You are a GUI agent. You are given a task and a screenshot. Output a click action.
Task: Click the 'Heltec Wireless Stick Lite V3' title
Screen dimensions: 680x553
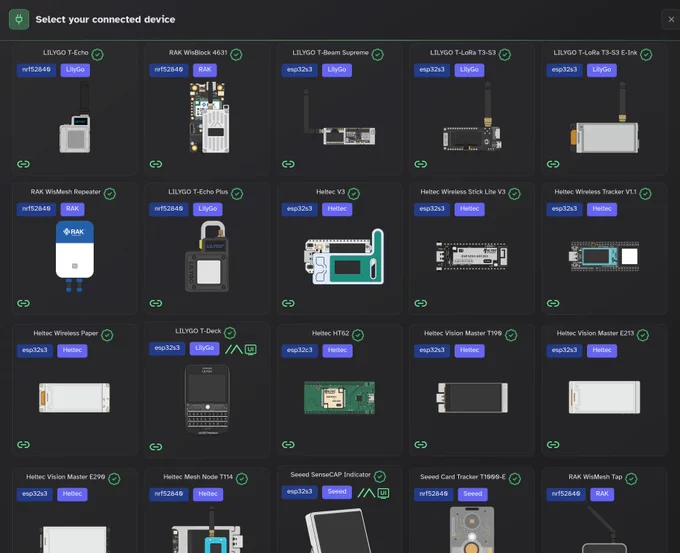[x=463, y=192]
